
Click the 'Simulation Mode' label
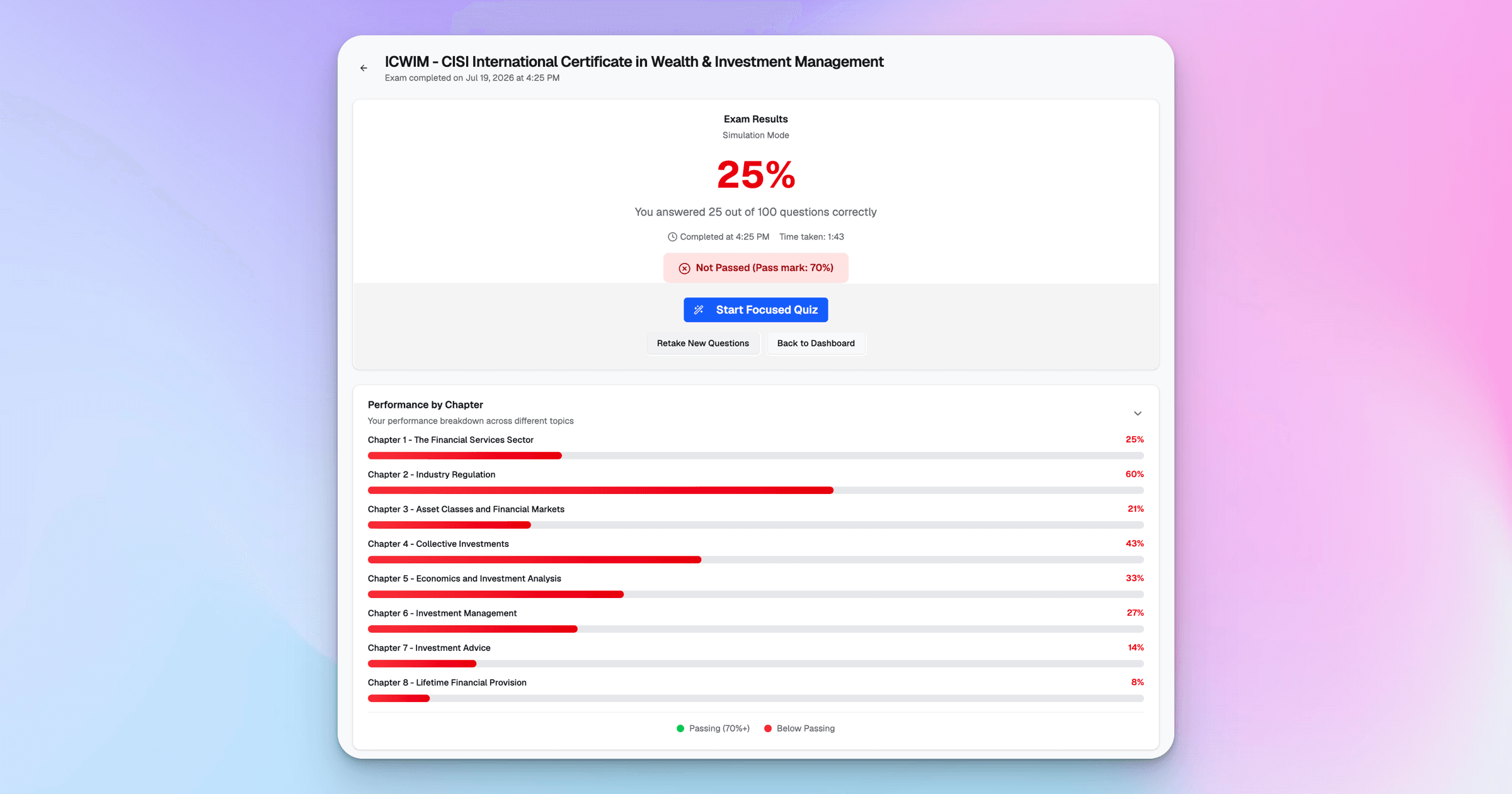coord(755,135)
